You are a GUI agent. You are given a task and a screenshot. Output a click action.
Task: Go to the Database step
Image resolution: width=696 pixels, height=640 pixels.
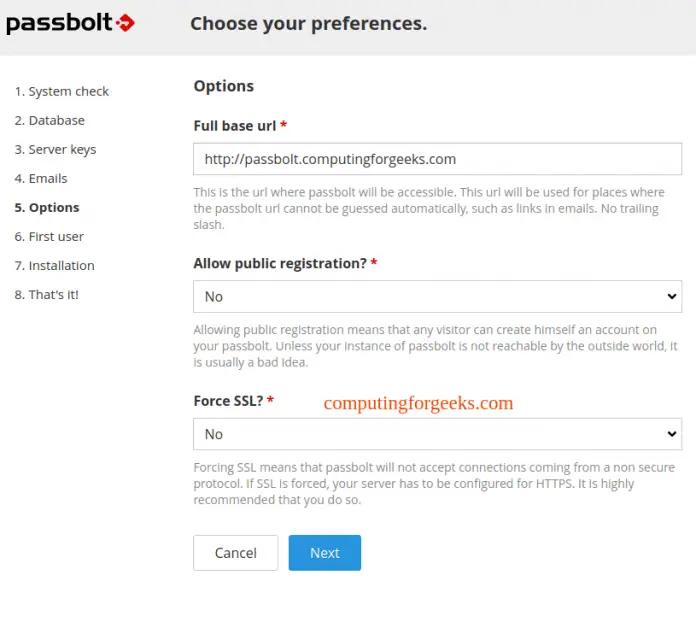pyautogui.click(x=50, y=120)
